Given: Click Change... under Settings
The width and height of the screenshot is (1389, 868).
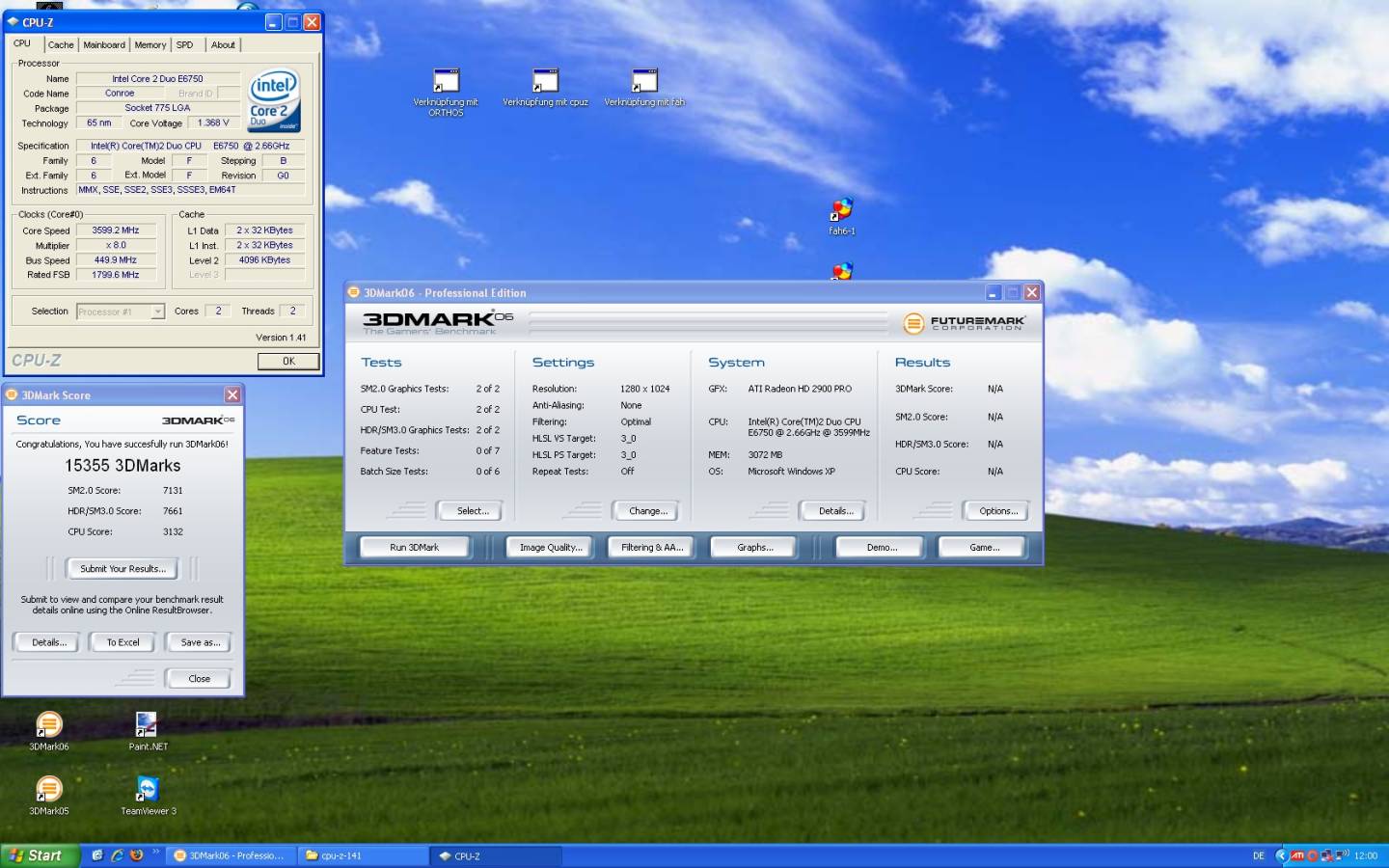Looking at the screenshot, I should (x=647, y=511).
